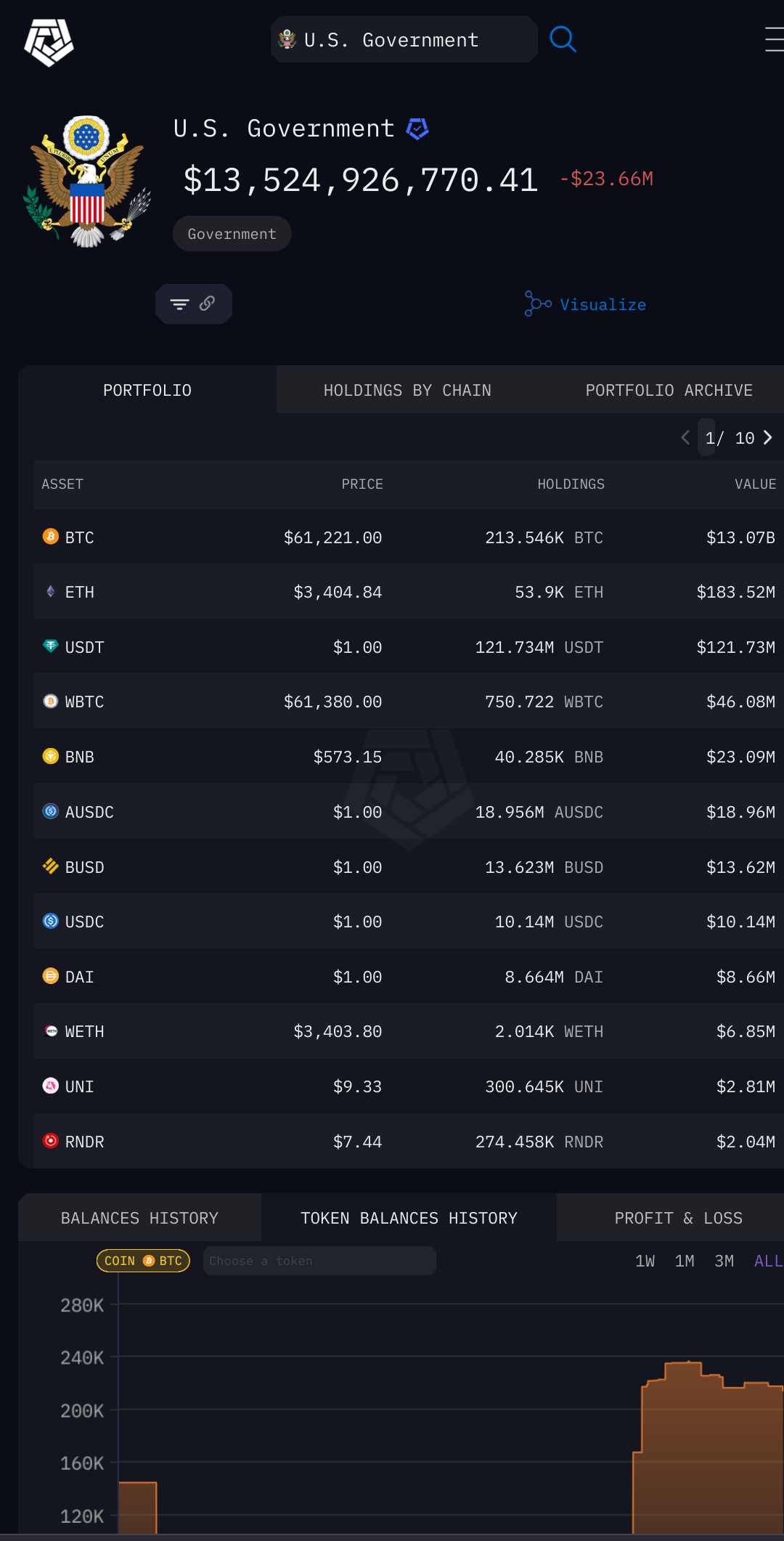Click the Bitcoin icon in BTC row
The width and height of the screenshot is (784, 1541).
tap(50, 537)
